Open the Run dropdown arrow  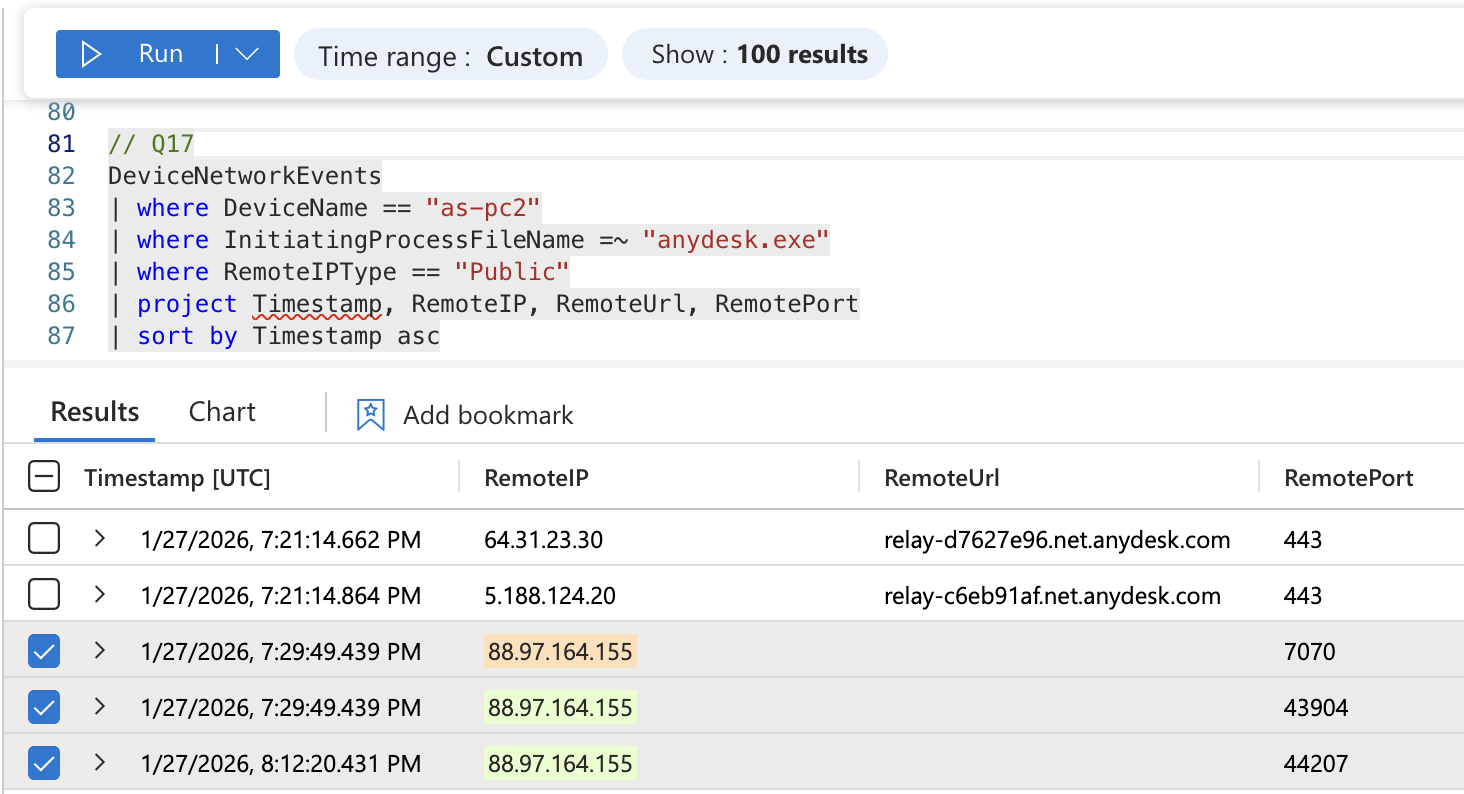coord(248,54)
